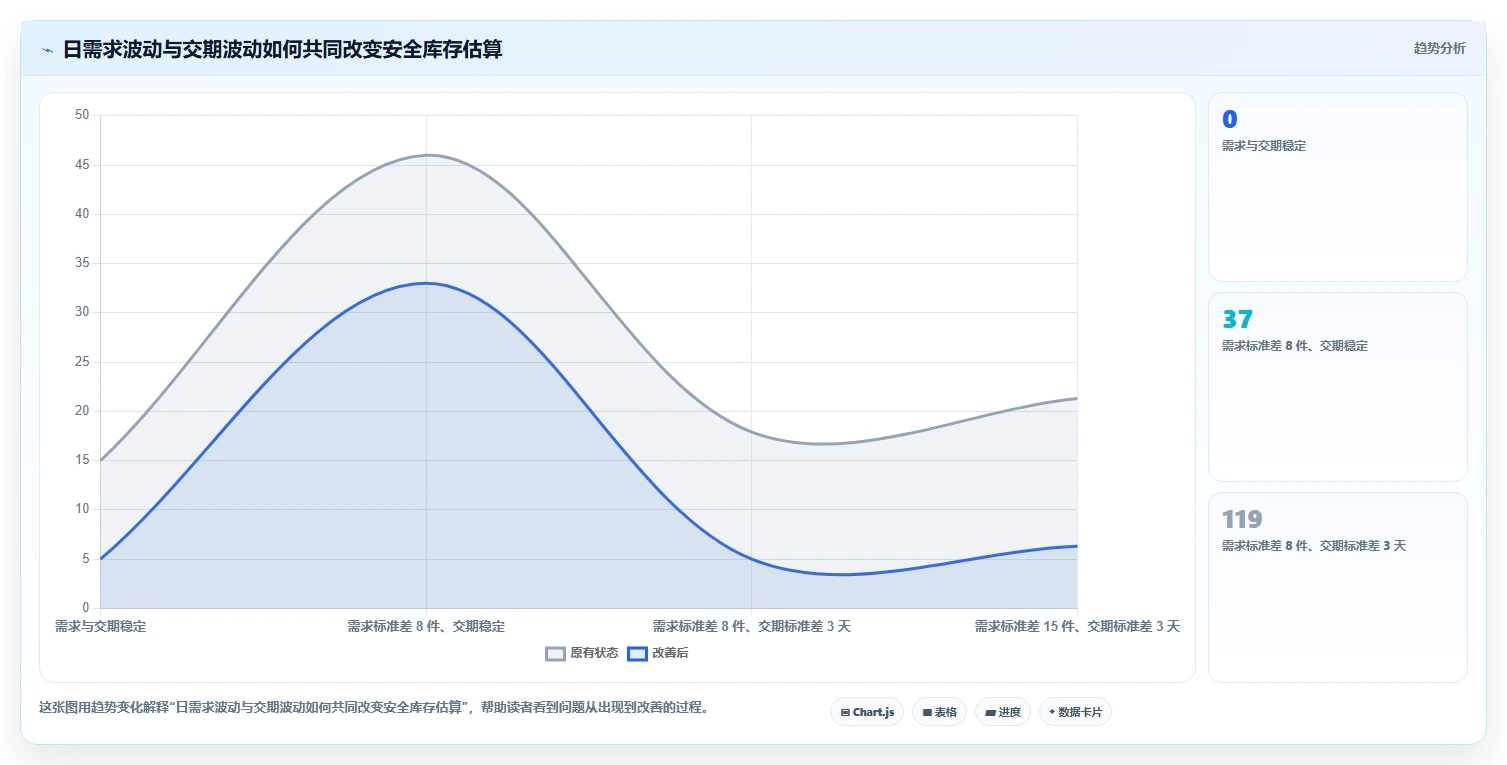This screenshot has height=765, width=1507.
Task: Click the 原有状态 legend label
Action: click(x=594, y=654)
